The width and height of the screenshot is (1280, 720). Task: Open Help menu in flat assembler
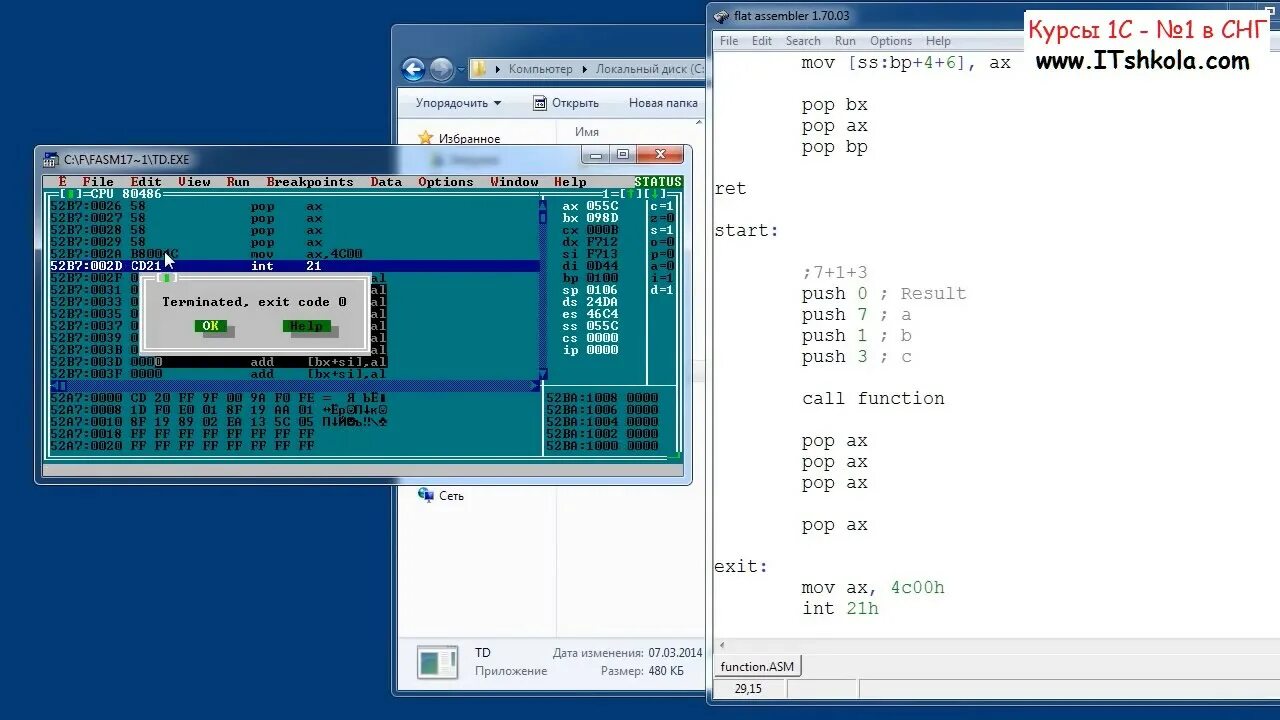click(x=938, y=41)
